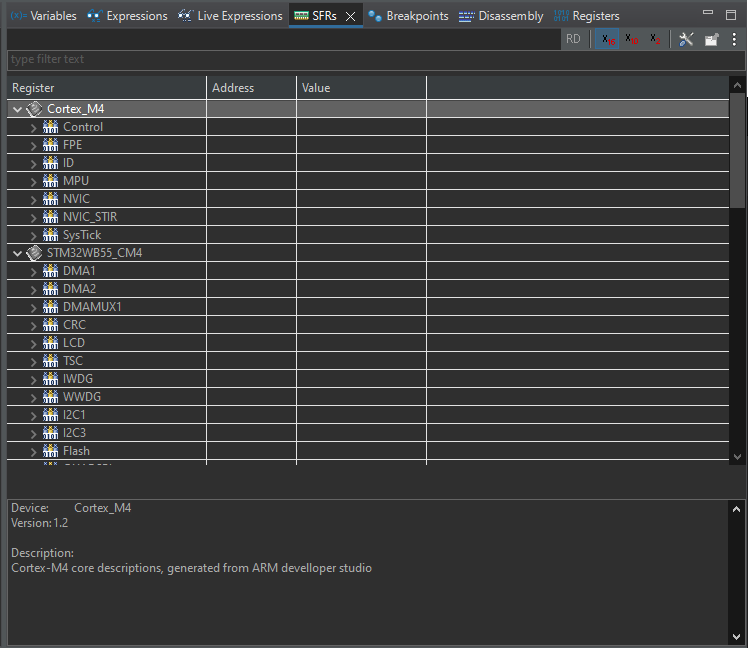The image size is (748, 648).
Task: Click the MPU register icon
Action: (51, 181)
